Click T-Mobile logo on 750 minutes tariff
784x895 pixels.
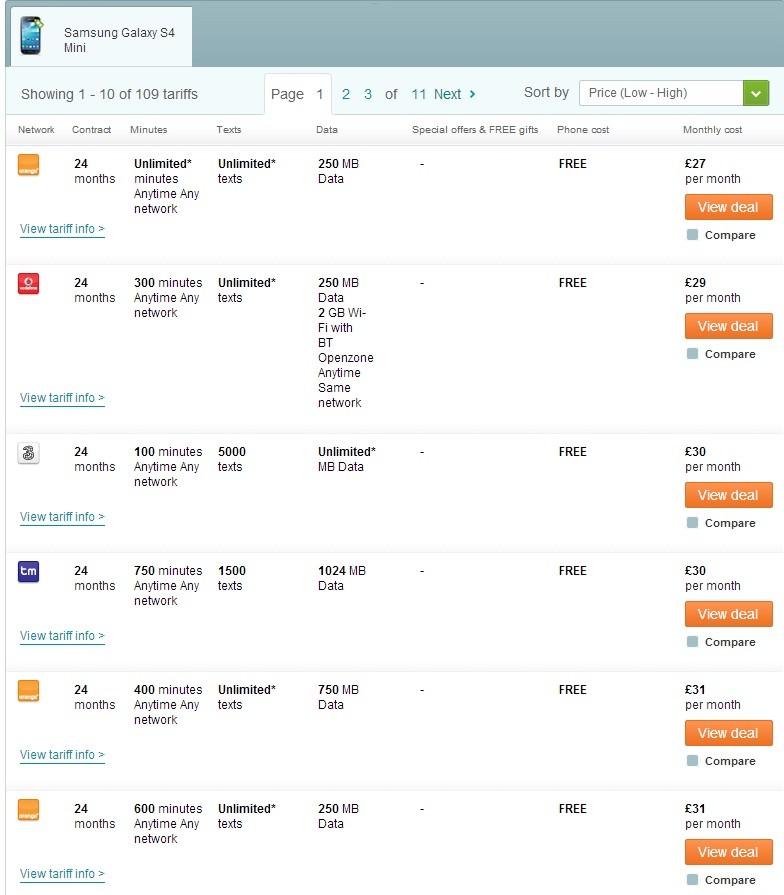tap(29, 572)
